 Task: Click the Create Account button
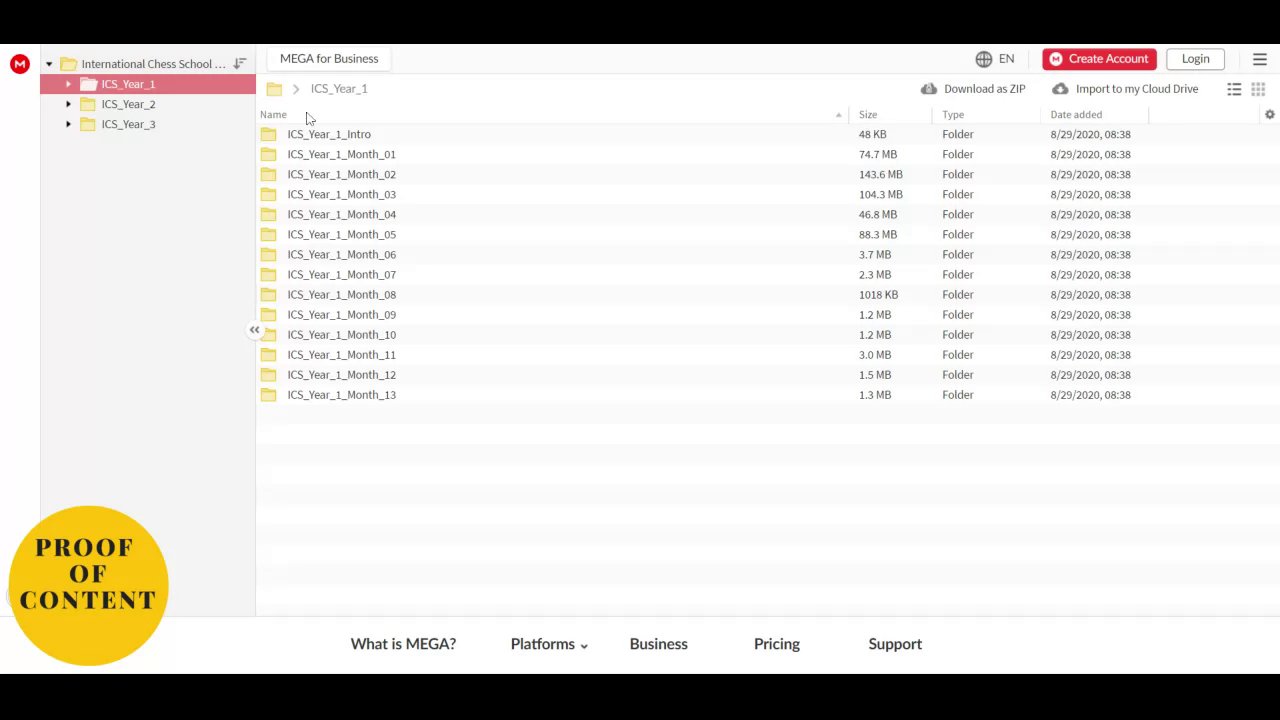pos(1099,59)
